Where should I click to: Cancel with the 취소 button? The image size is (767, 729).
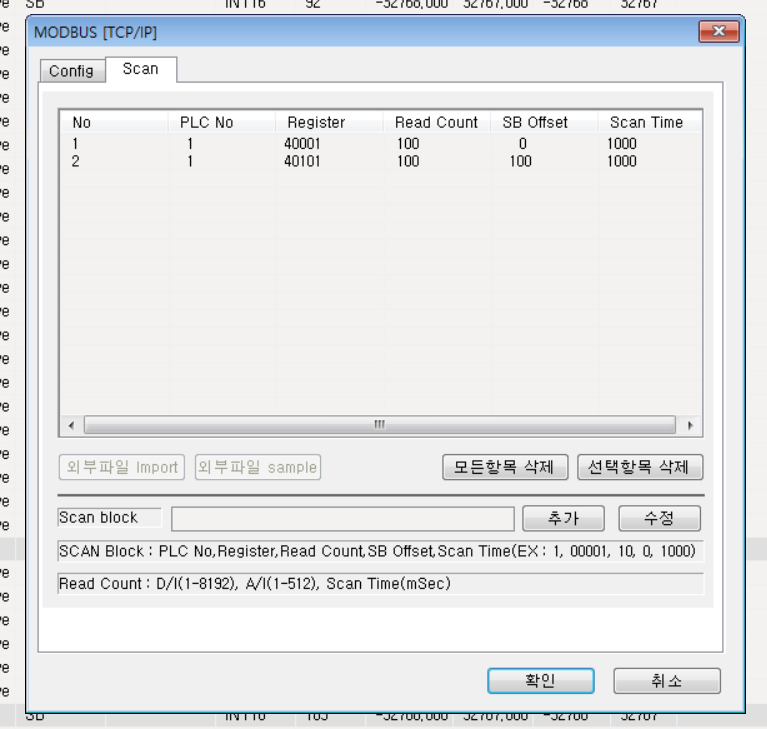tap(667, 681)
